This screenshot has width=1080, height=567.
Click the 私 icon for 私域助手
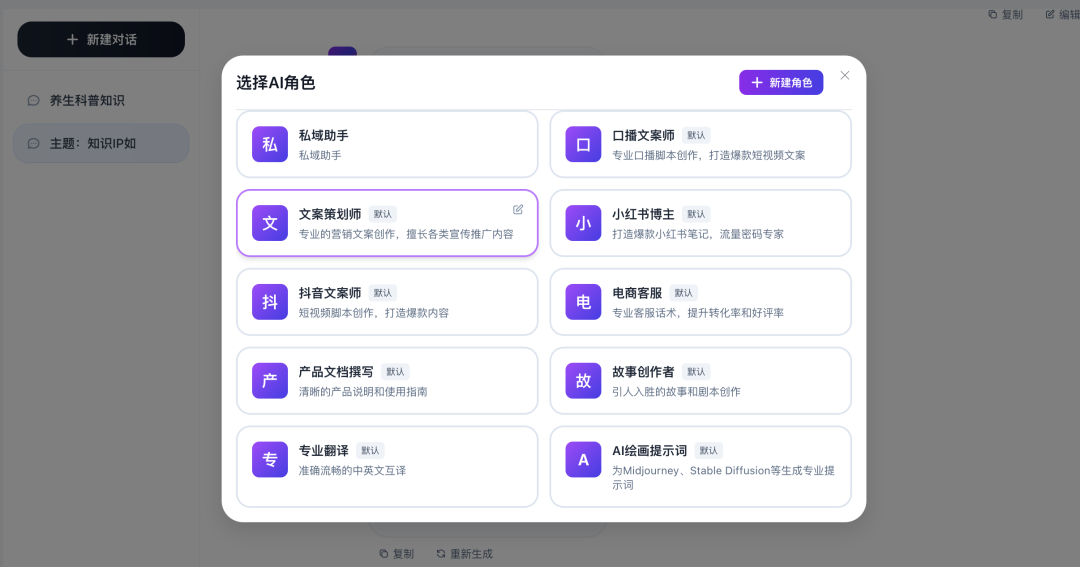click(x=269, y=144)
